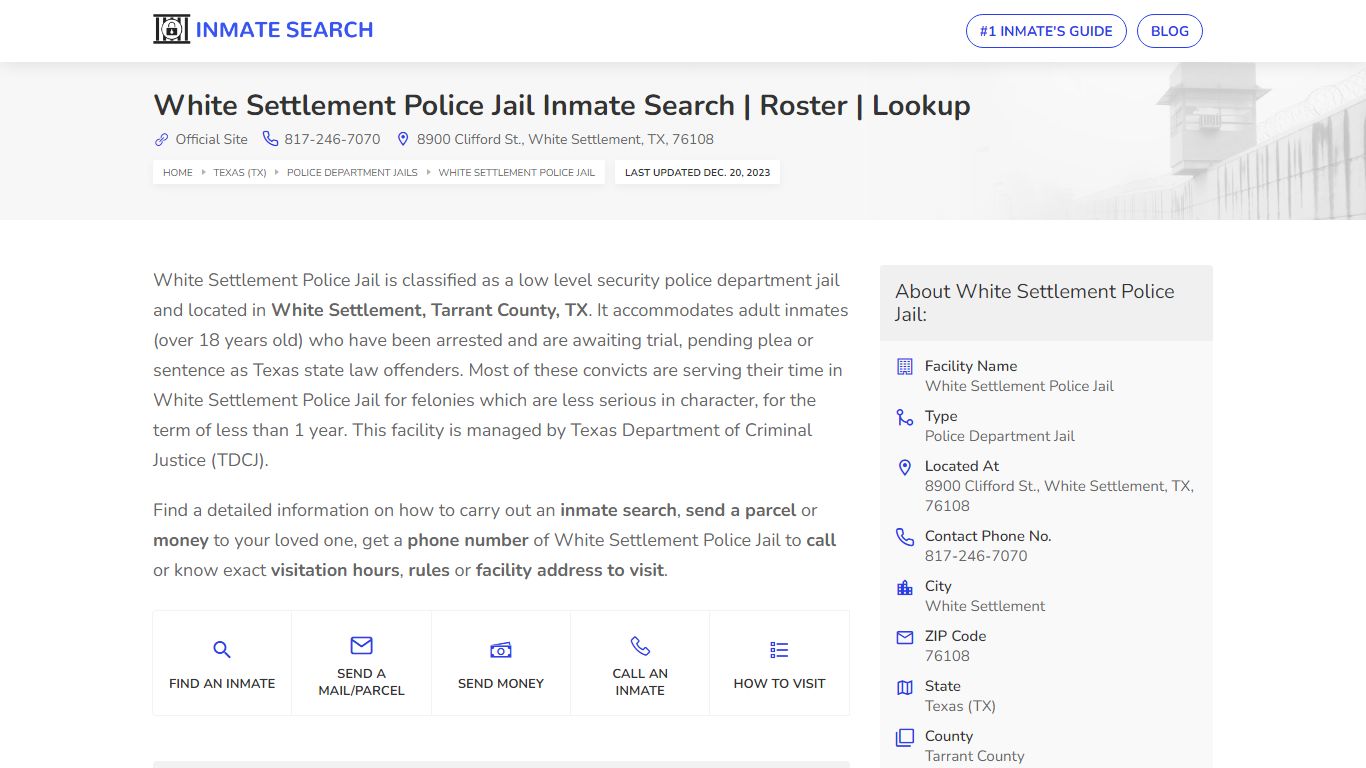Click bold text visitation hours
This screenshot has height=768, width=1366.
pyautogui.click(x=335, y=570)
